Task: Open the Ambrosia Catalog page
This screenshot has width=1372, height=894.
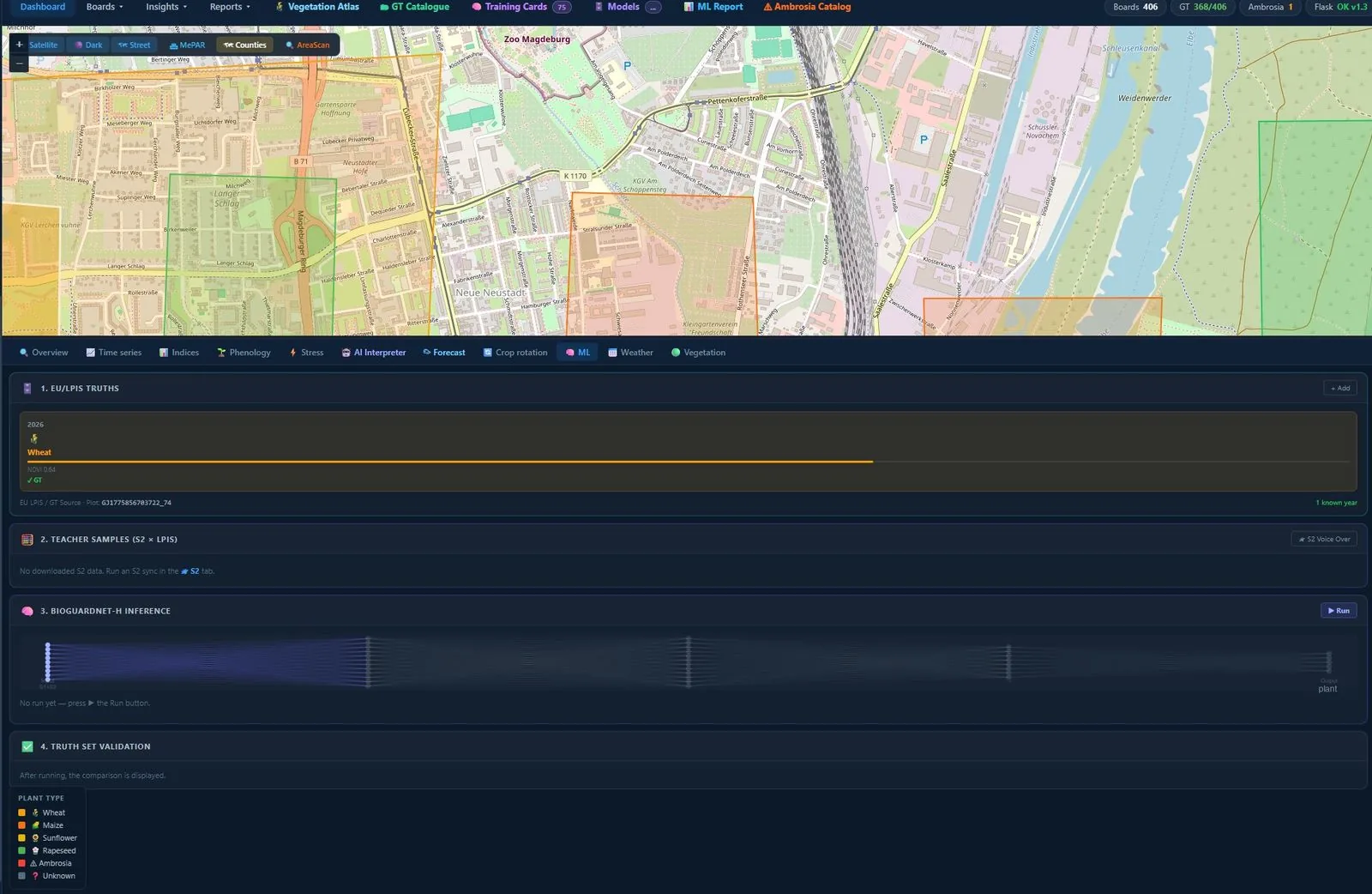Action: [x=807, y=7]
